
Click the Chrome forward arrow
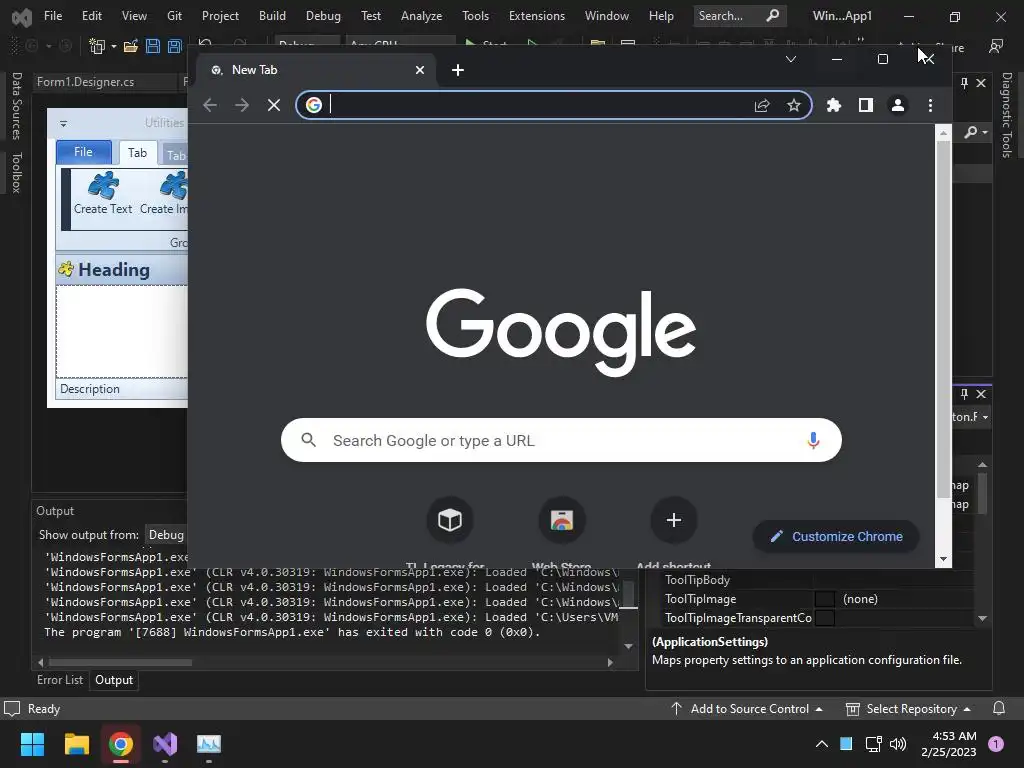click(242, 105)
